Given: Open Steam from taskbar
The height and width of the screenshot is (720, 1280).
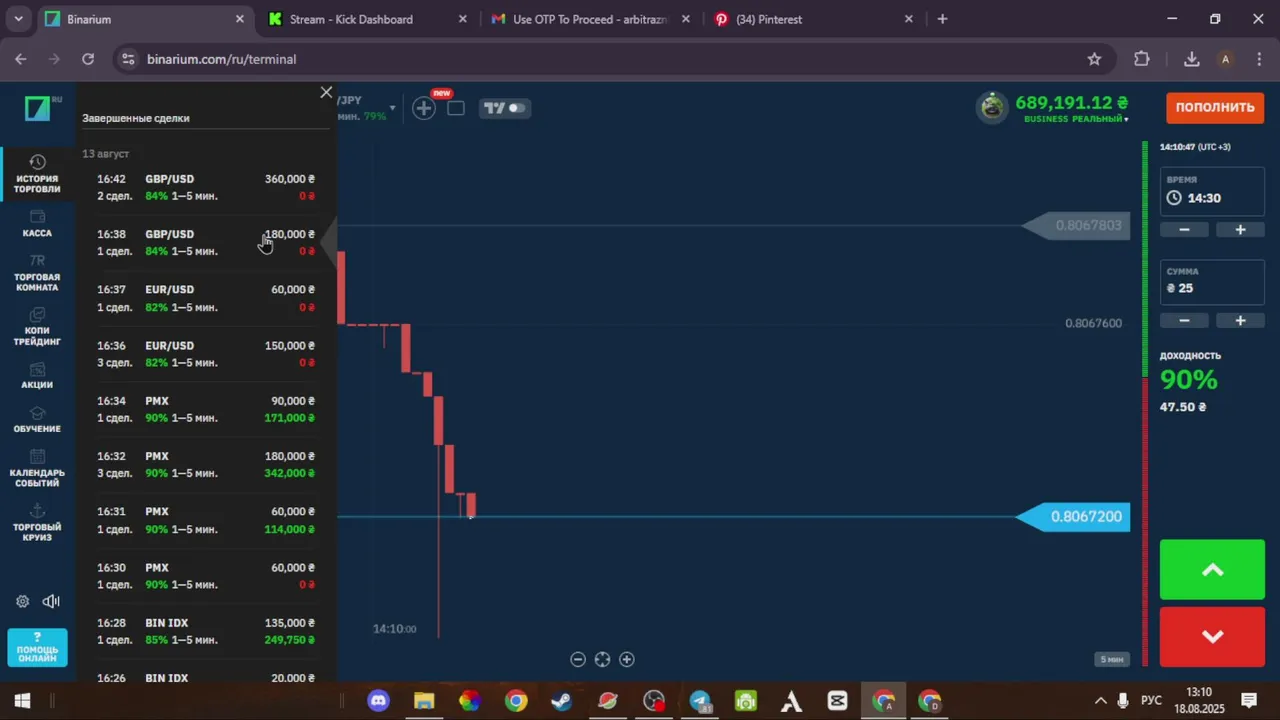Looking at the screenshot, I should point(561,701).
